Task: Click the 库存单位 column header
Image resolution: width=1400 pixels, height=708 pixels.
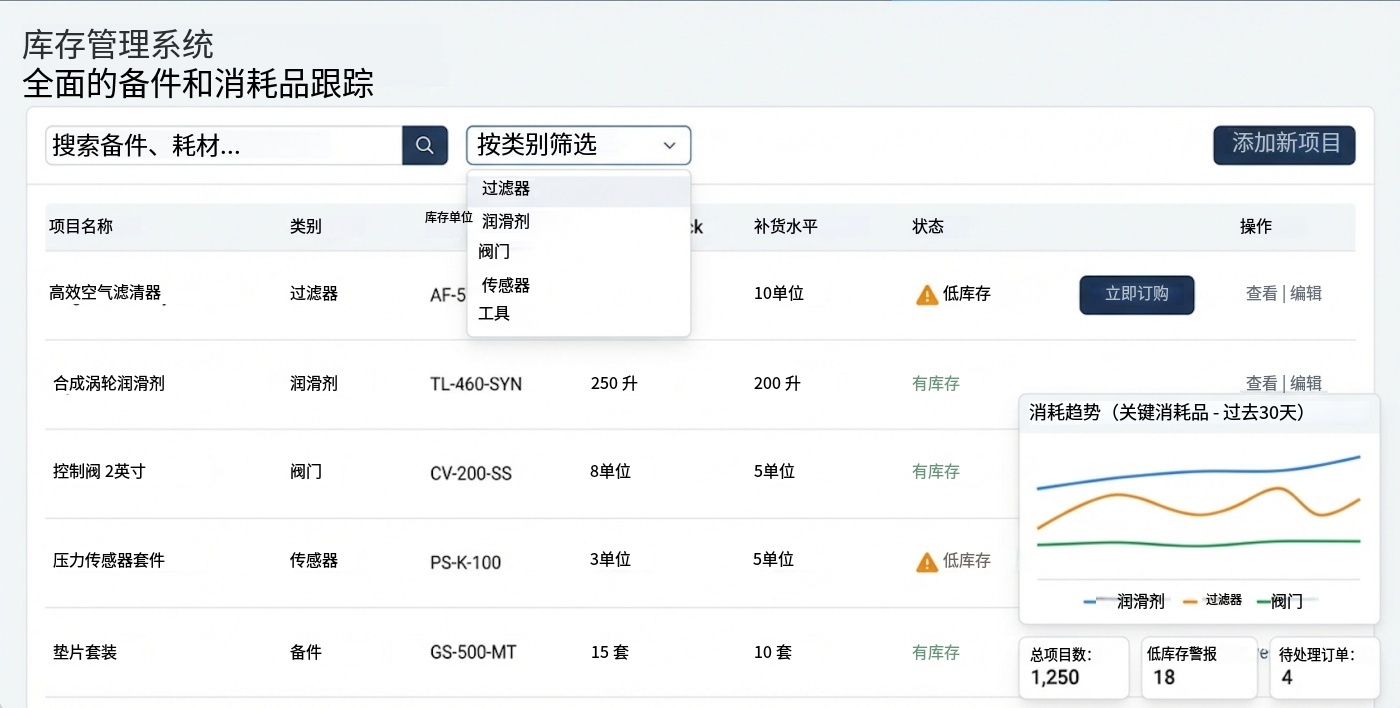Action: click(448, 217)
